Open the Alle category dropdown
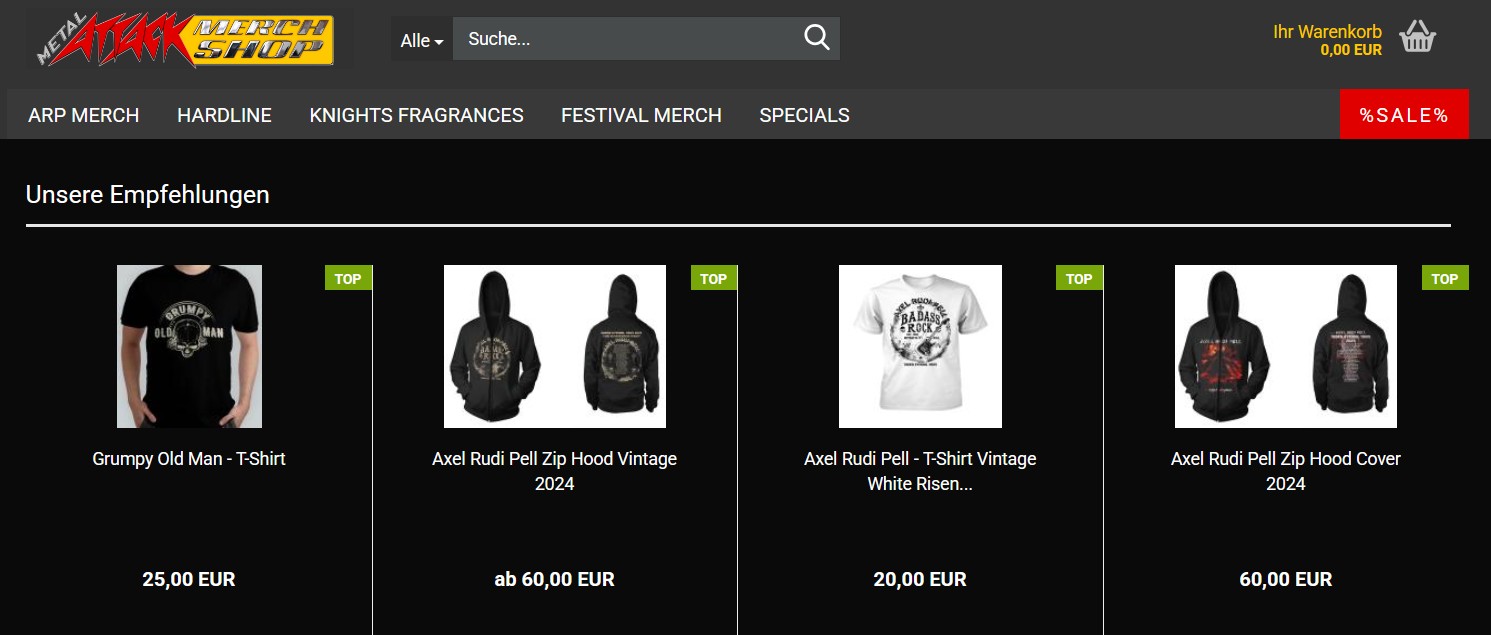Viewport: 1491px width, 635px height. [x=421, y=41]
